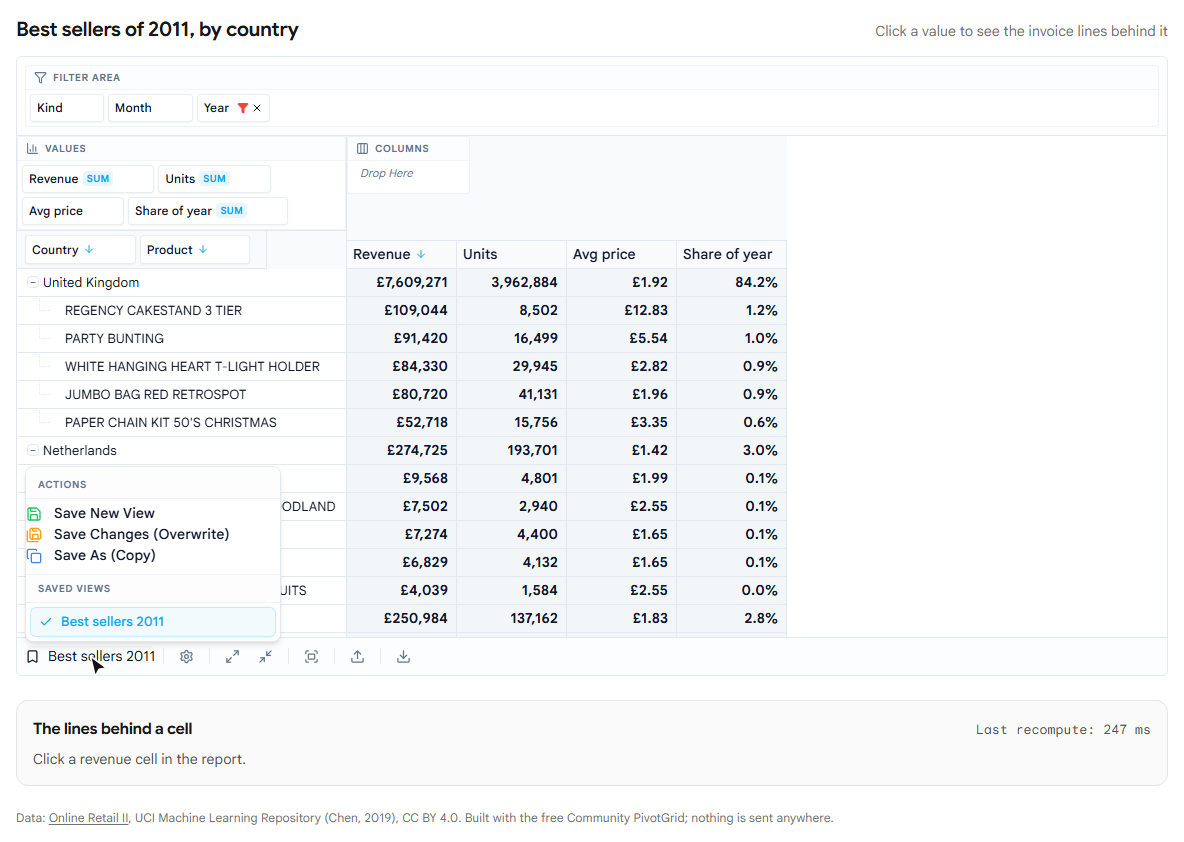
Task: Choose Save Changes (Overwrite) from the Actions menu
Action: (x=141, y=534)
